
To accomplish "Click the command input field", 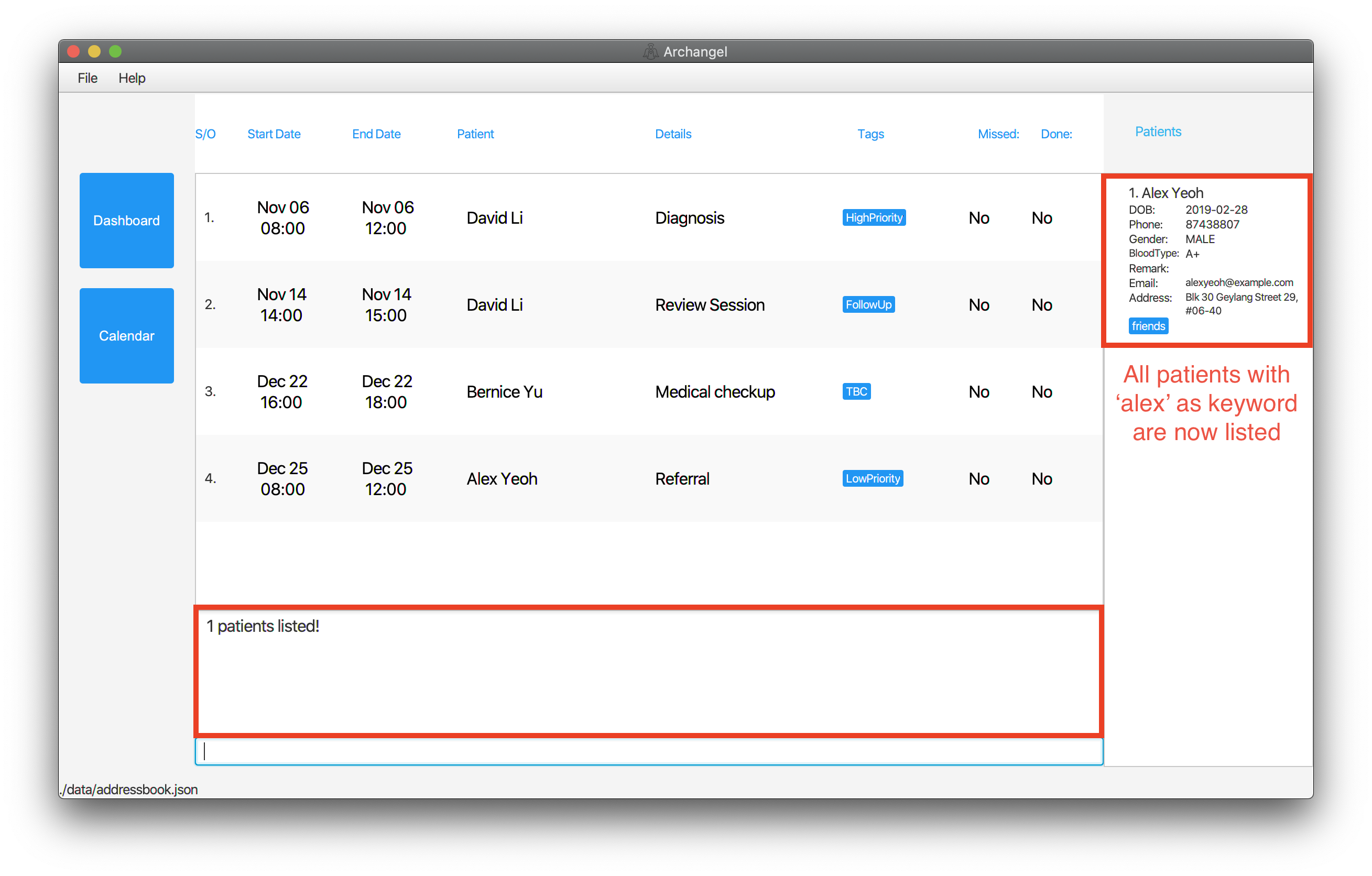I will pos(649,751).
